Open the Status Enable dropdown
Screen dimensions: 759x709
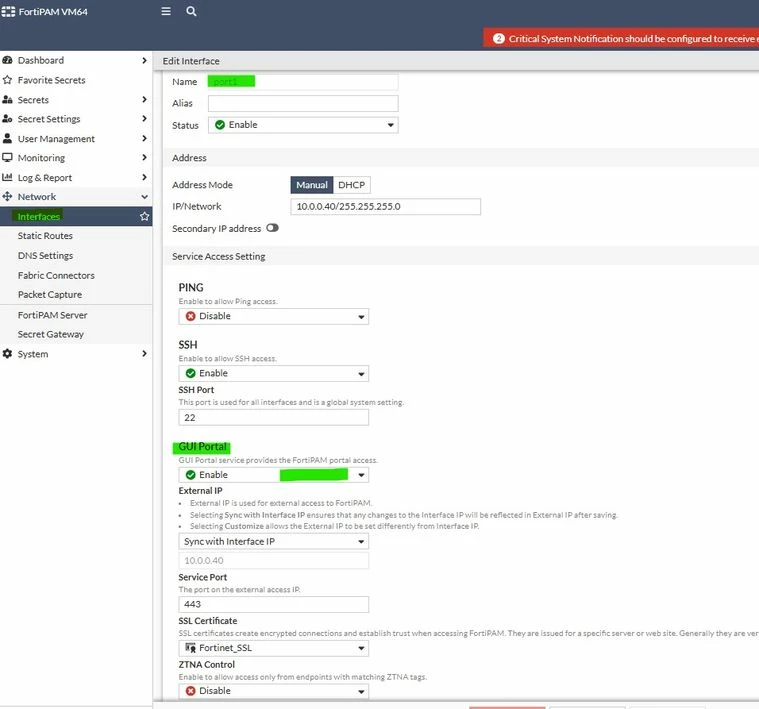coord(303,125)
